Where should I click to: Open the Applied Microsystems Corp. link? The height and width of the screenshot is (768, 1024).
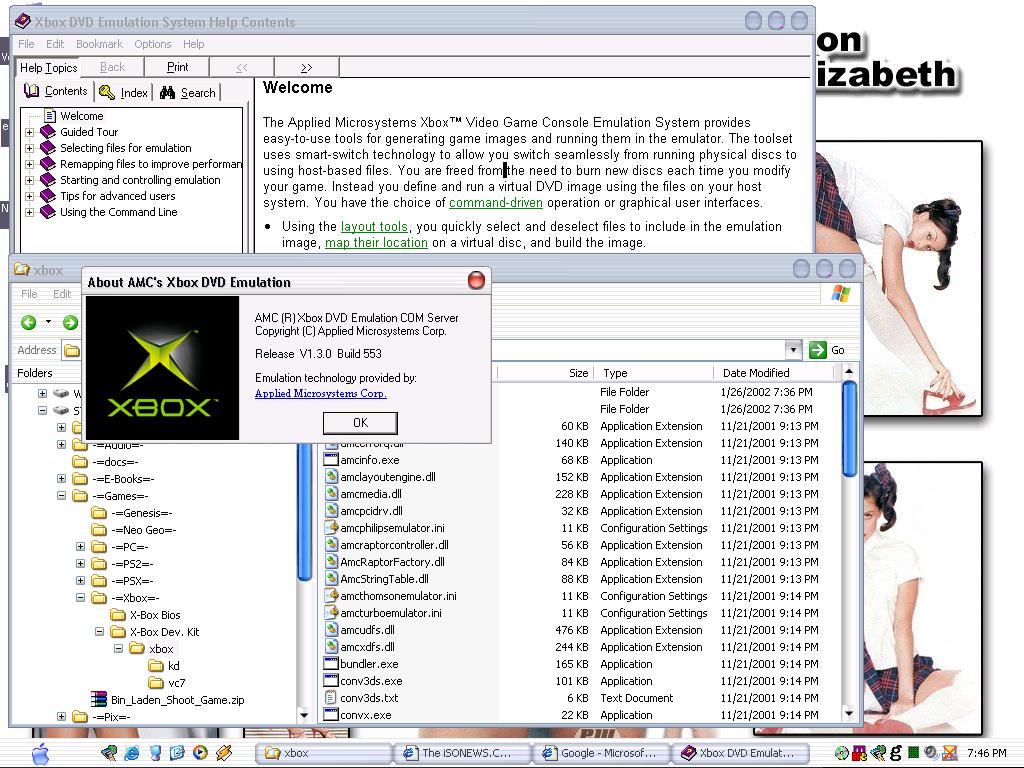[321, 393]
